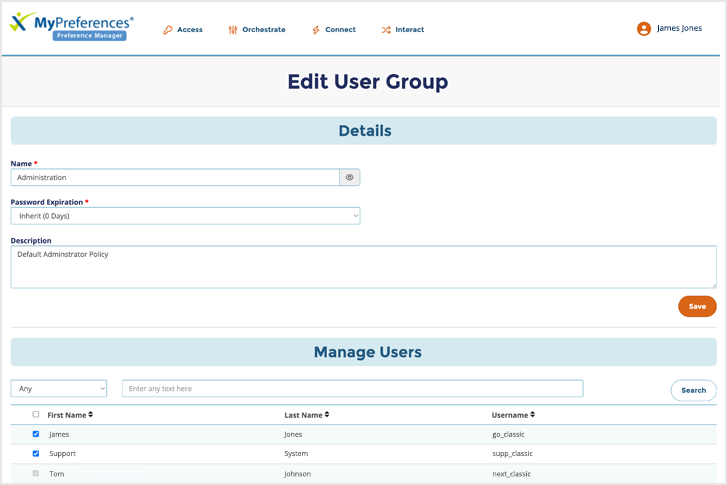This screenshot has height=485, width=727.
Task: Click the eye icon in Name field
Action: coord(350,177)
